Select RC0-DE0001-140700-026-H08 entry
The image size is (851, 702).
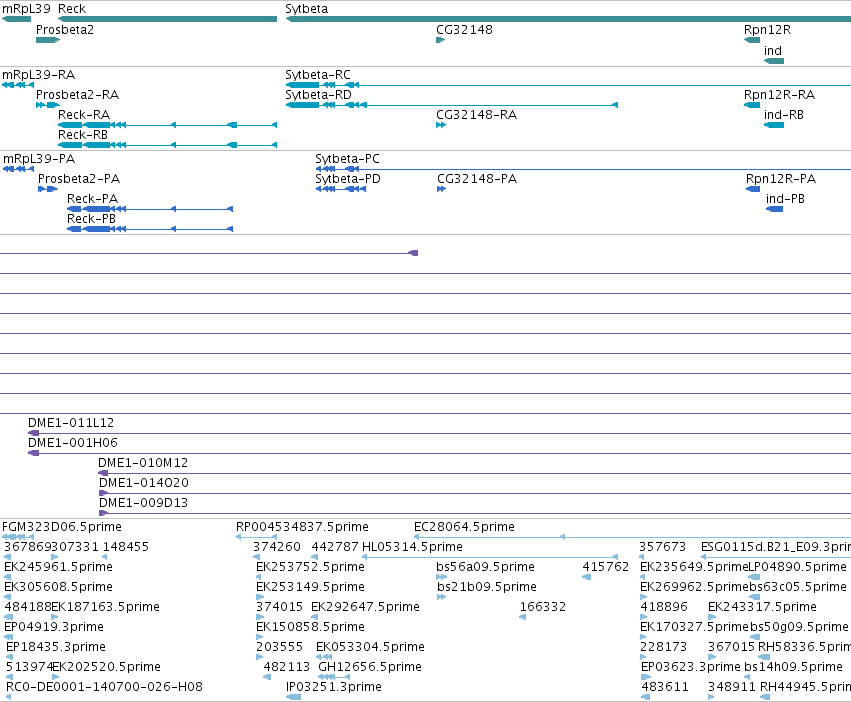104,687
